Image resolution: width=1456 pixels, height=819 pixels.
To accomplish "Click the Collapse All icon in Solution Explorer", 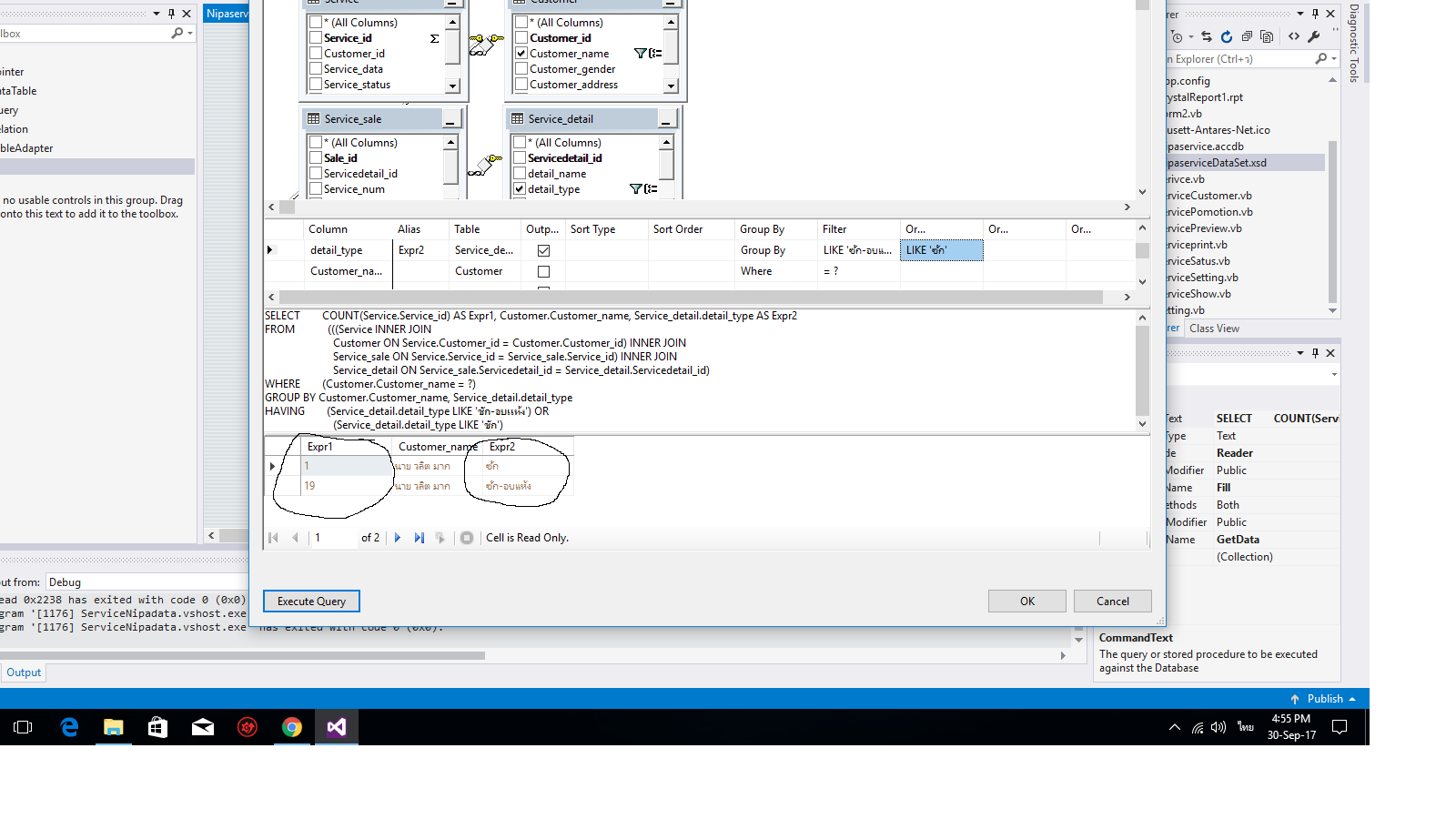I will click(x=1247, y=36).
